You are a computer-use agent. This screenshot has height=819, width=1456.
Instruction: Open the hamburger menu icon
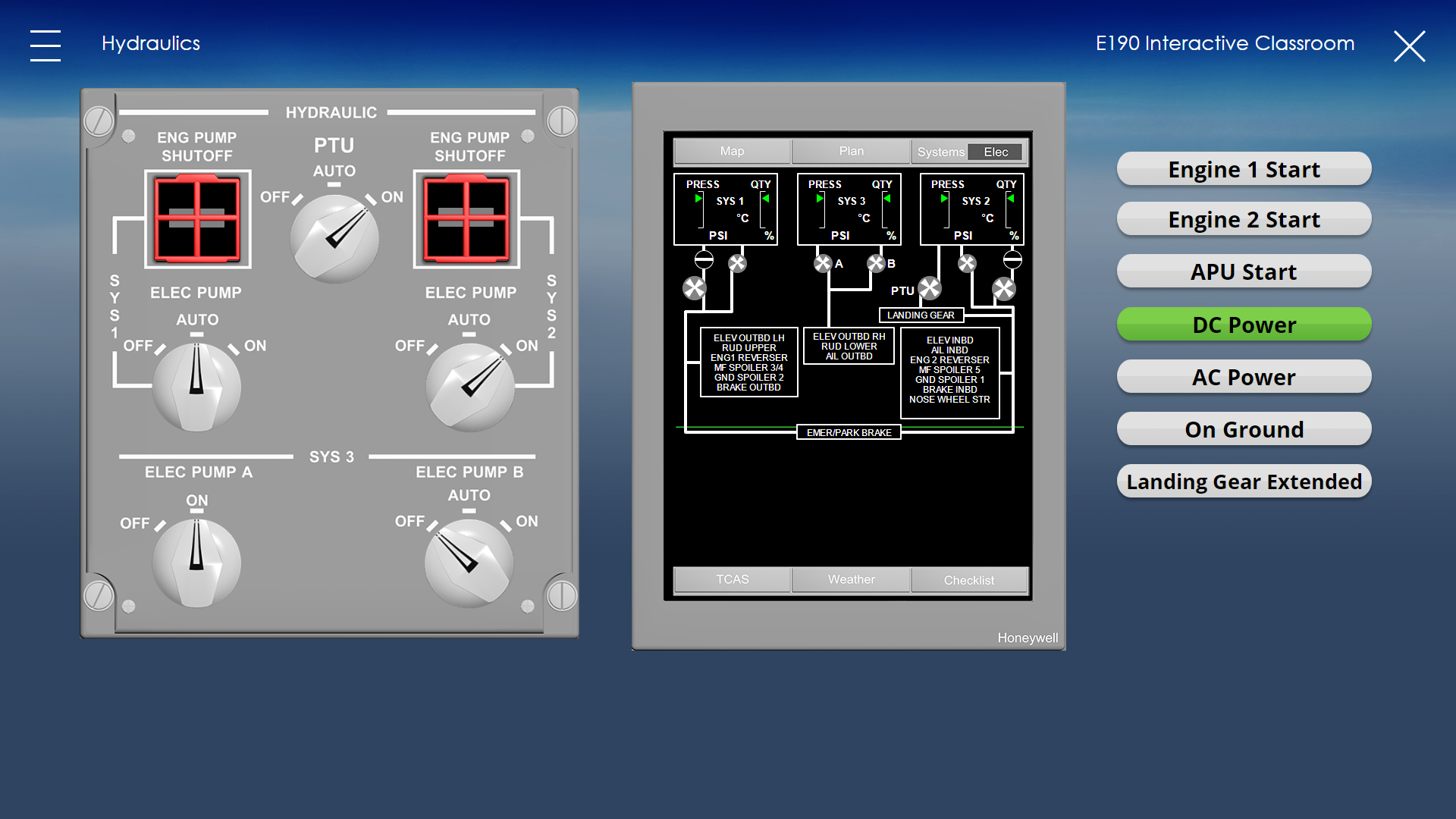click(45, 45)
